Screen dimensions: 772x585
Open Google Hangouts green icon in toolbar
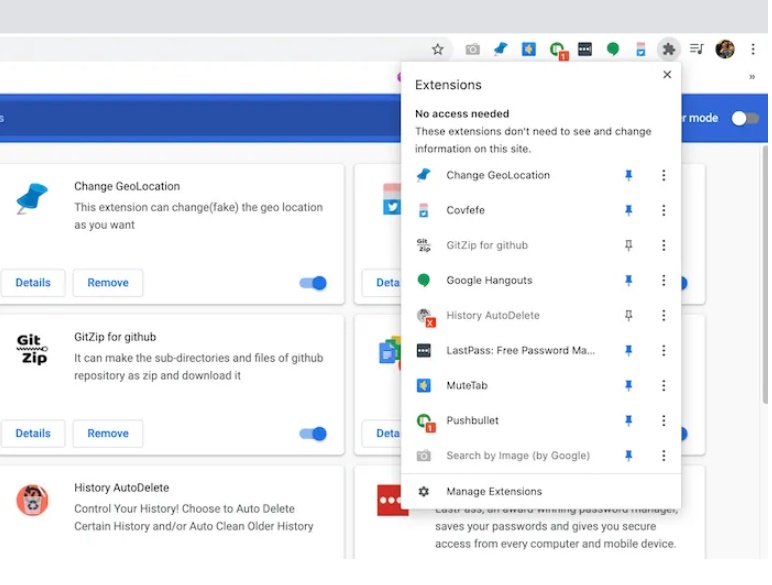[612, 49]
